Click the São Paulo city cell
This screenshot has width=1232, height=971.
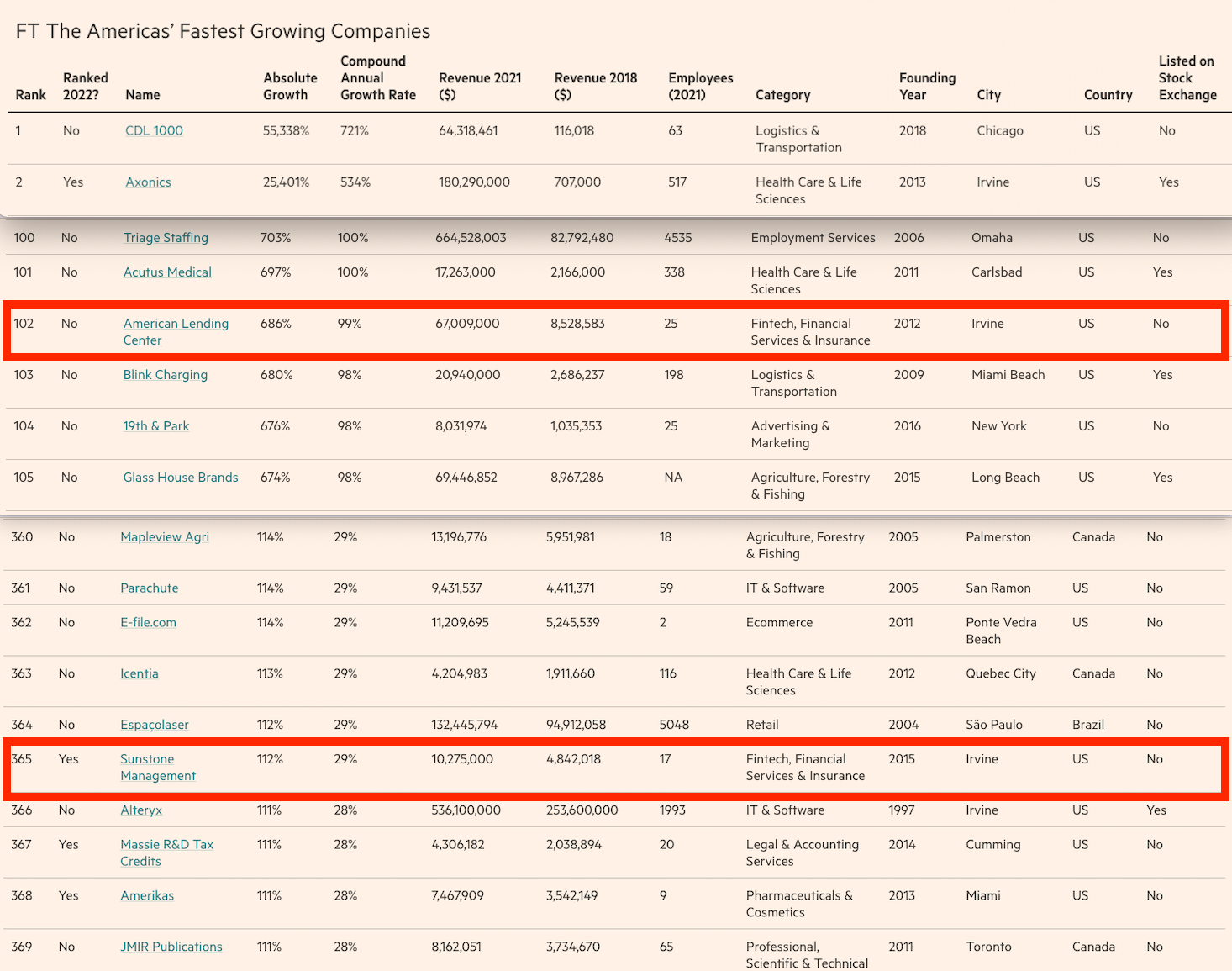pyautogui.click(x=994, y=725)
